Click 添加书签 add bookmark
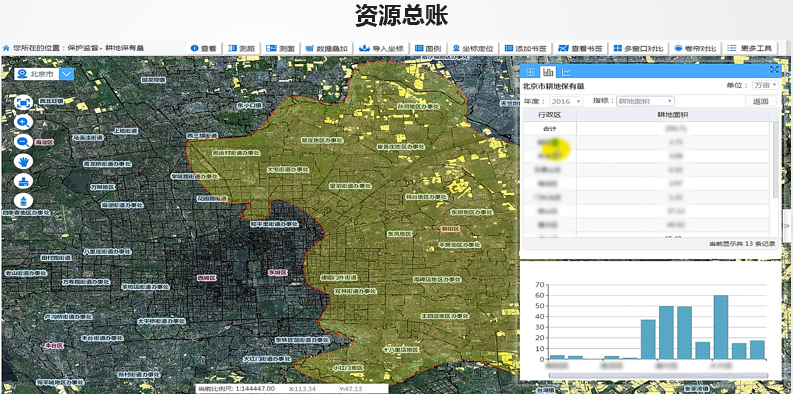Viewport: 793px width, 394px height. point(525,49)
